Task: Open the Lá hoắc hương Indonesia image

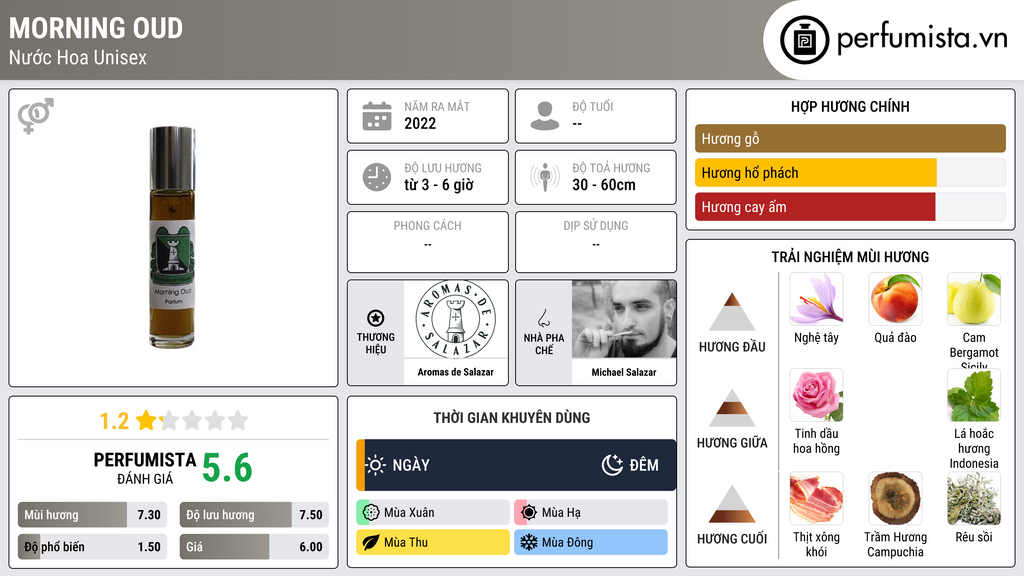Action: tap(974, 395)
